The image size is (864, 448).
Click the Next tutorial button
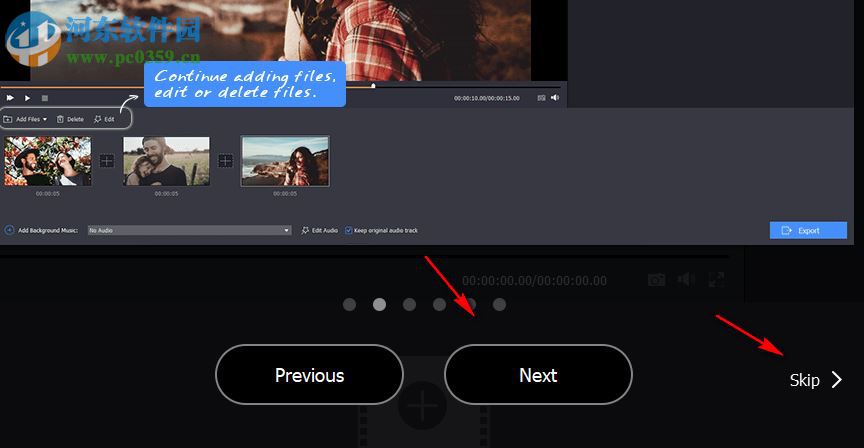coord(538,375)
